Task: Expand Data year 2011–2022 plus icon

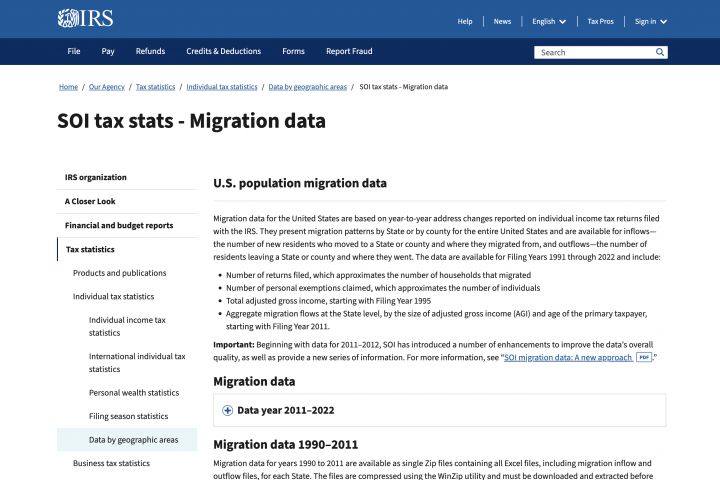Action: [227, 410]
